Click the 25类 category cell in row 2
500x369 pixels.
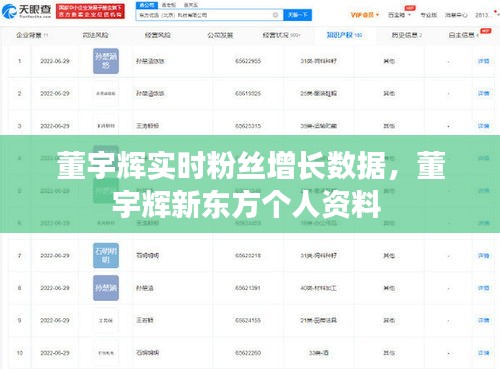318,94
